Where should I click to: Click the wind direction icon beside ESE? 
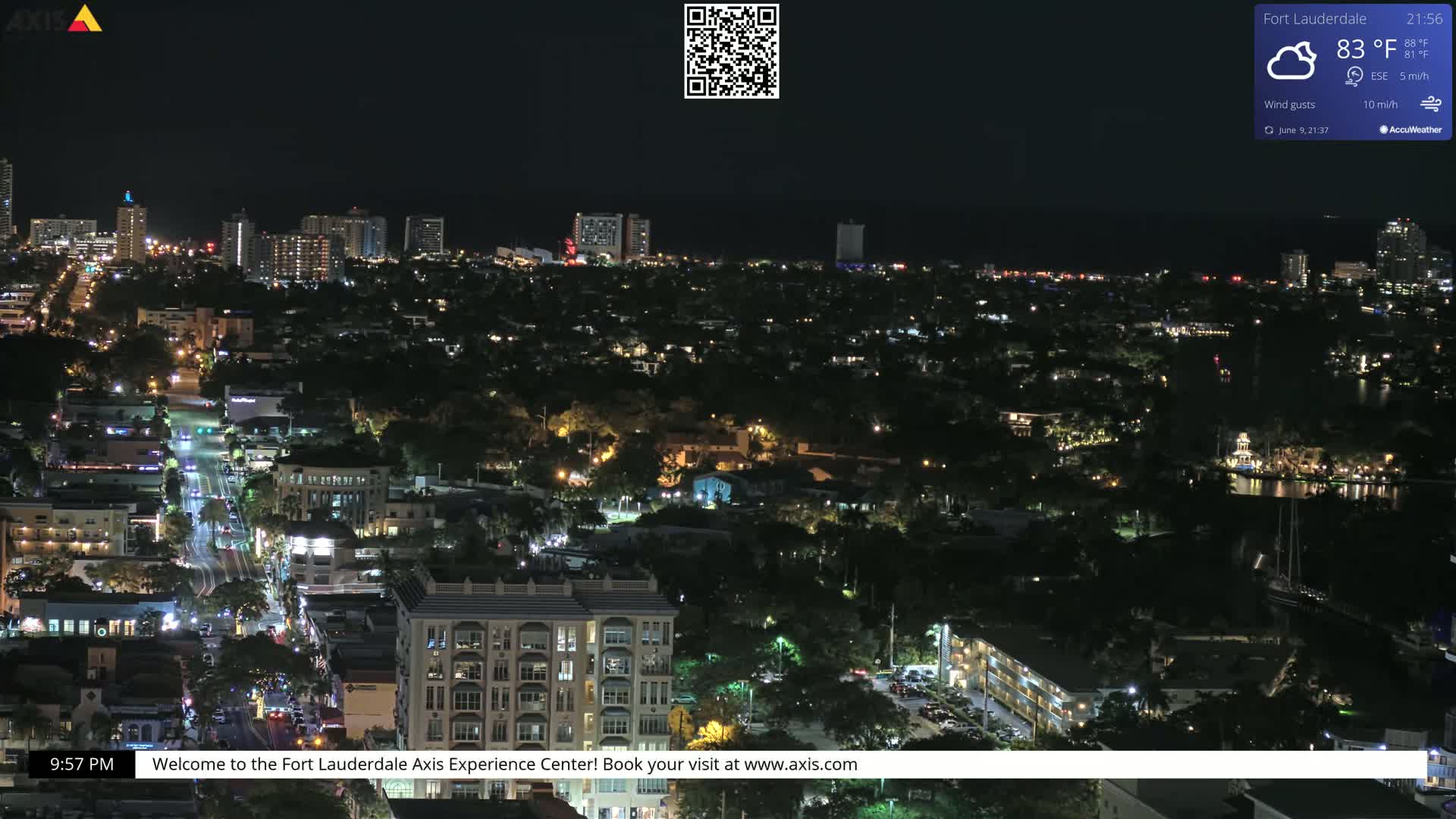1354,76
